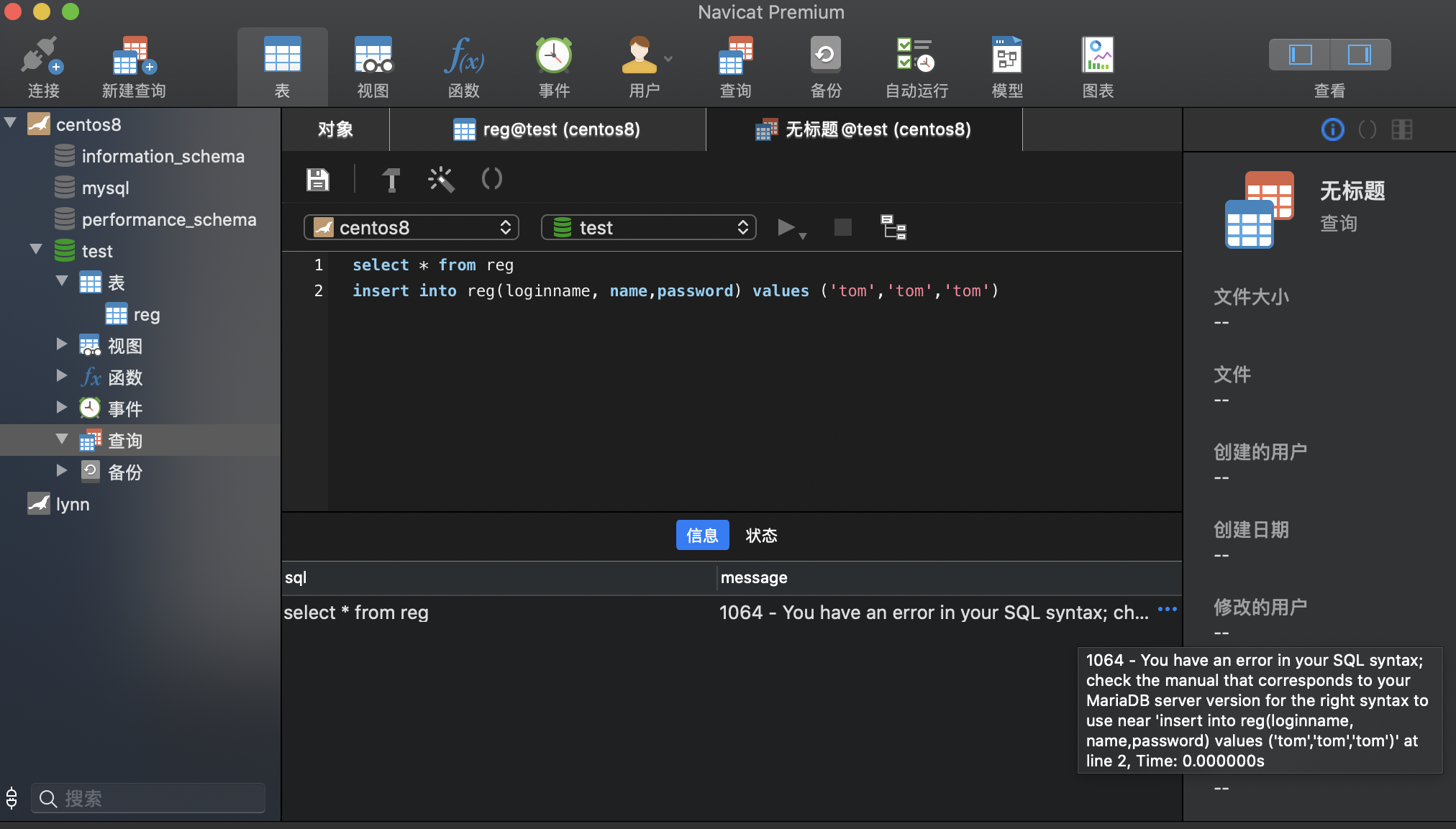Click the stop execution square button
The width and height of the screenshot is (1456, 829).
(x=843, y=228)
